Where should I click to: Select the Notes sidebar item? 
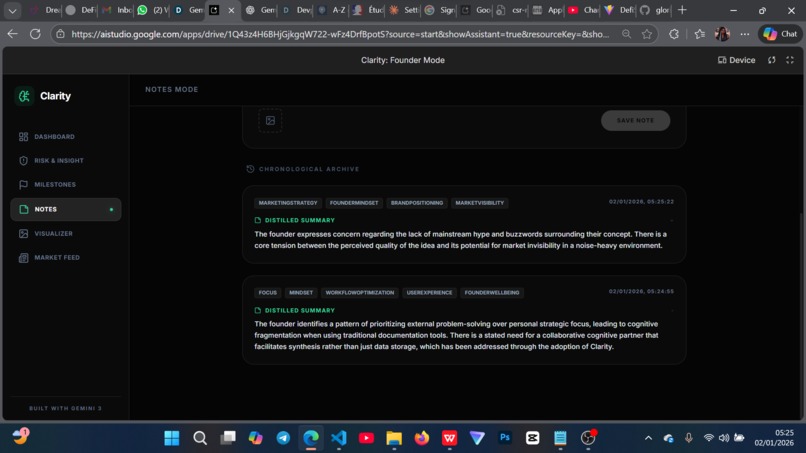66,209
